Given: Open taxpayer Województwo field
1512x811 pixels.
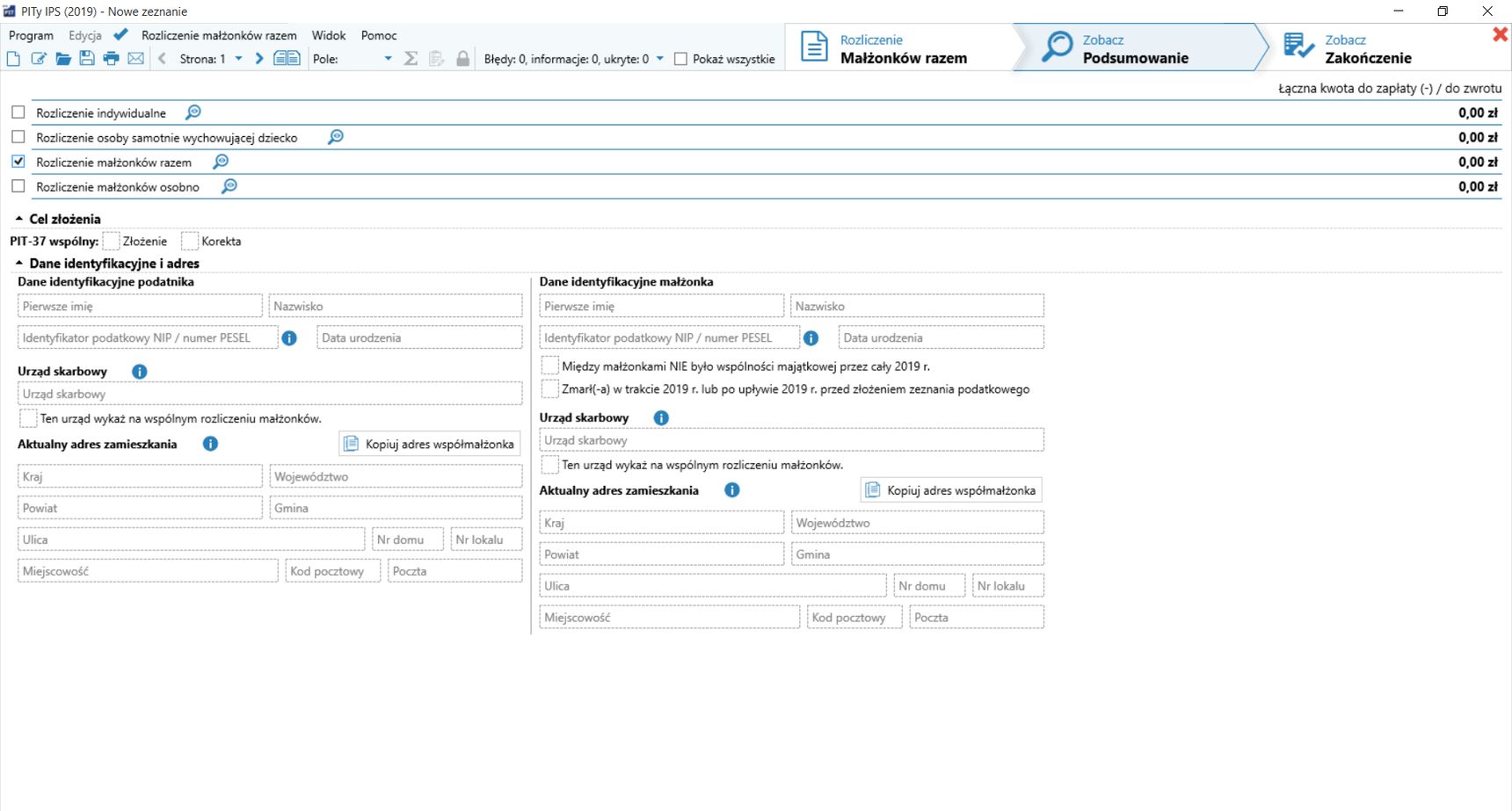Looking at the screenshot, I should point(396,476).
